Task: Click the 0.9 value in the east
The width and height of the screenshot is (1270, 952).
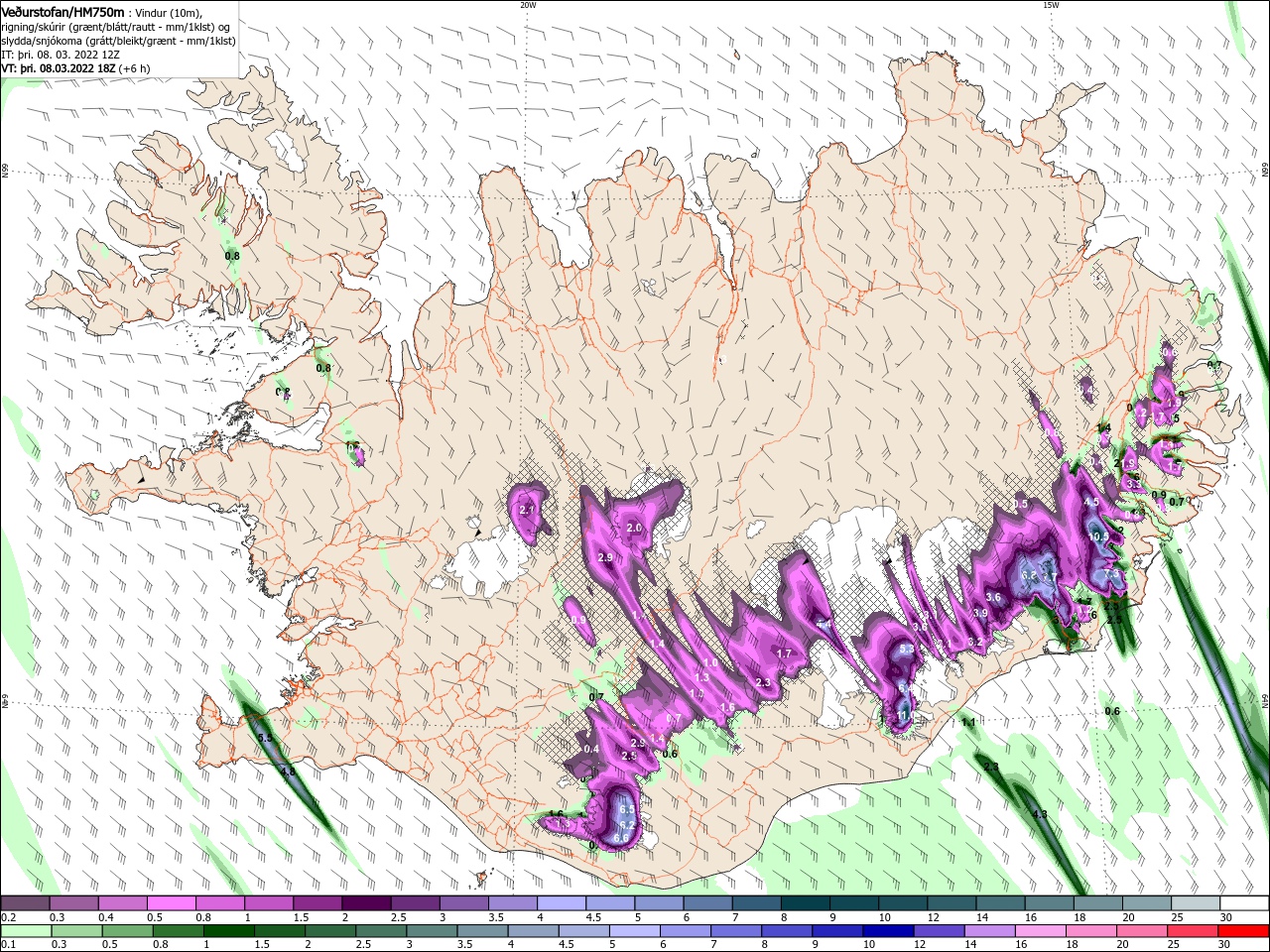Action: point(1159,495)
